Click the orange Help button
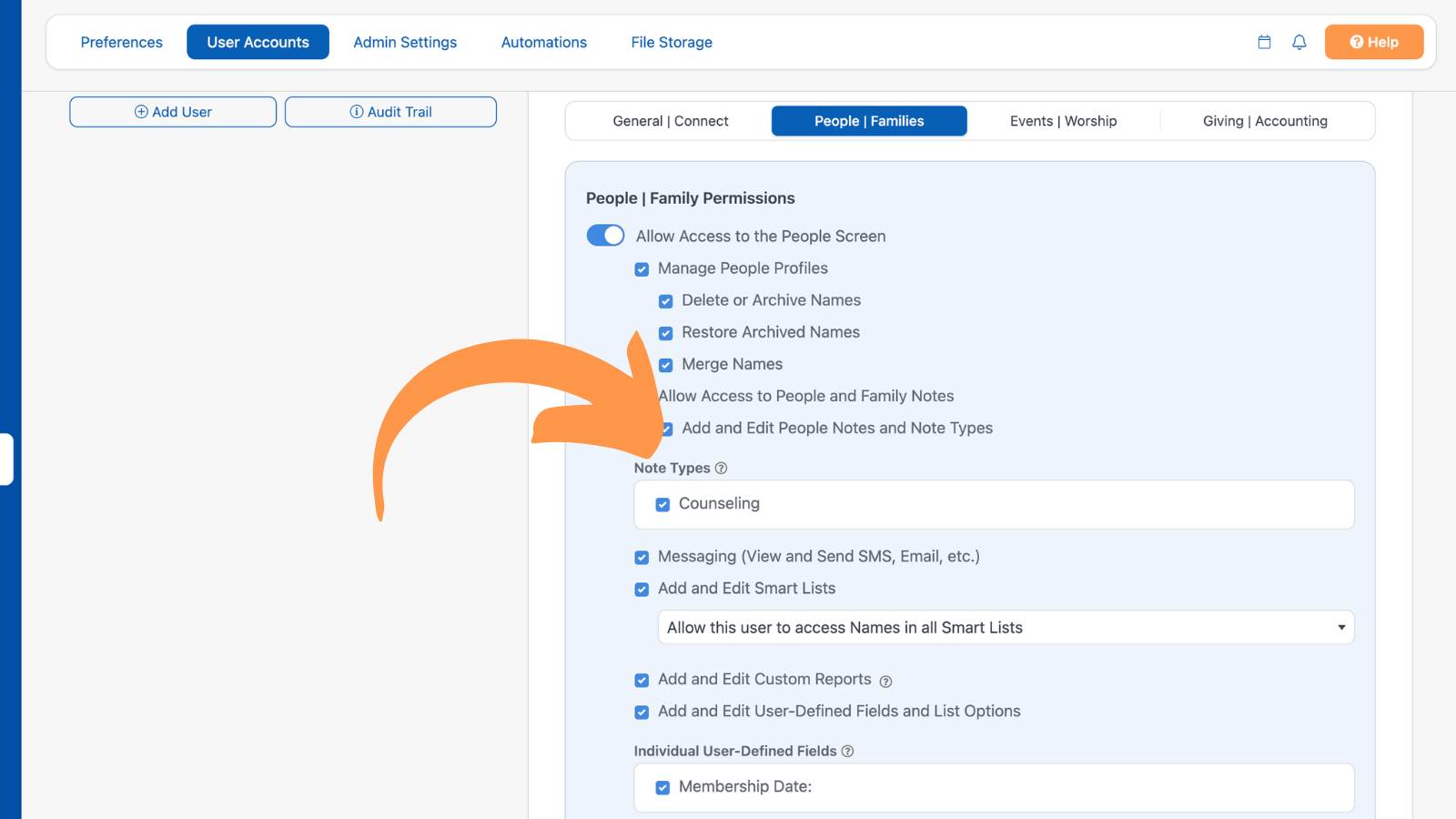Viewport: 1456px width, 819px height. click(1374, 42)
